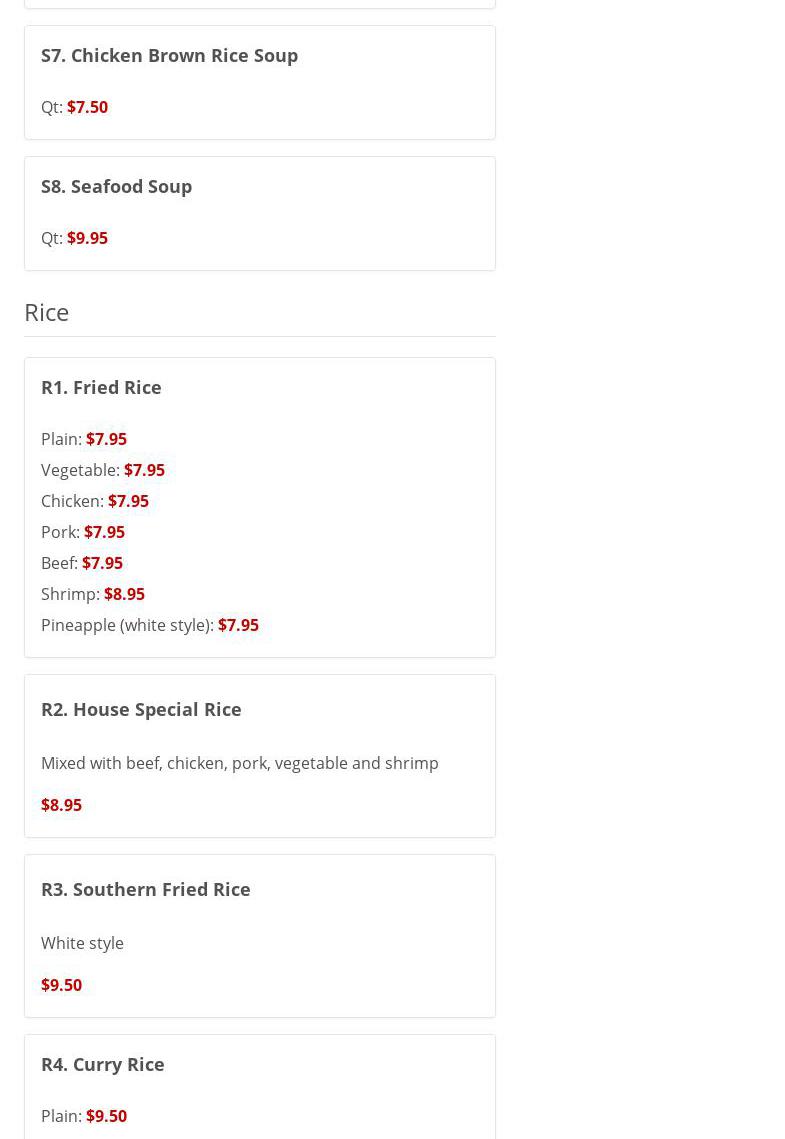Open the R1. Fried Rice item

pyautogui.click(x=101, y=387)
